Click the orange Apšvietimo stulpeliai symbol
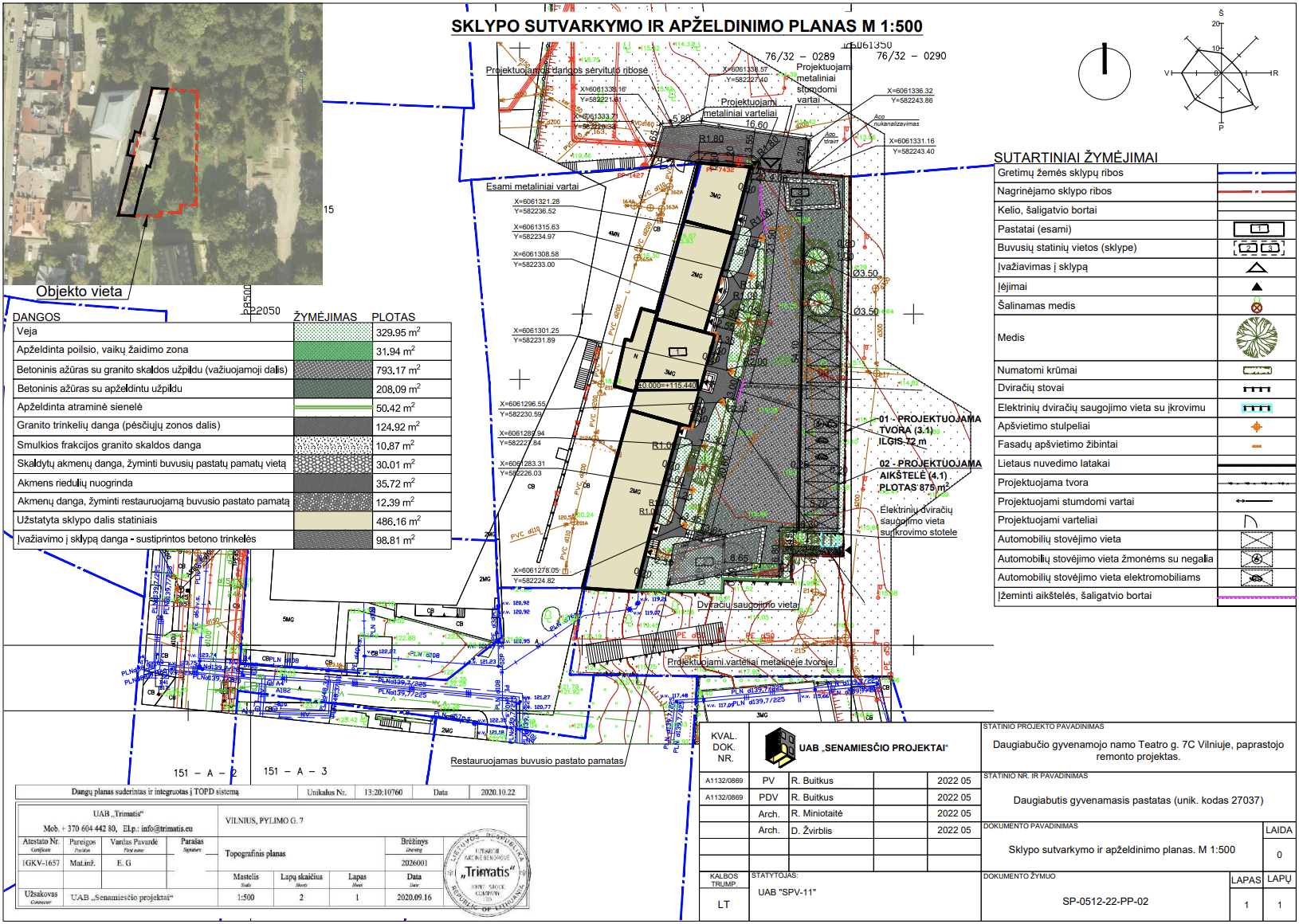Screen dimensions: 1299x924 1256,426
